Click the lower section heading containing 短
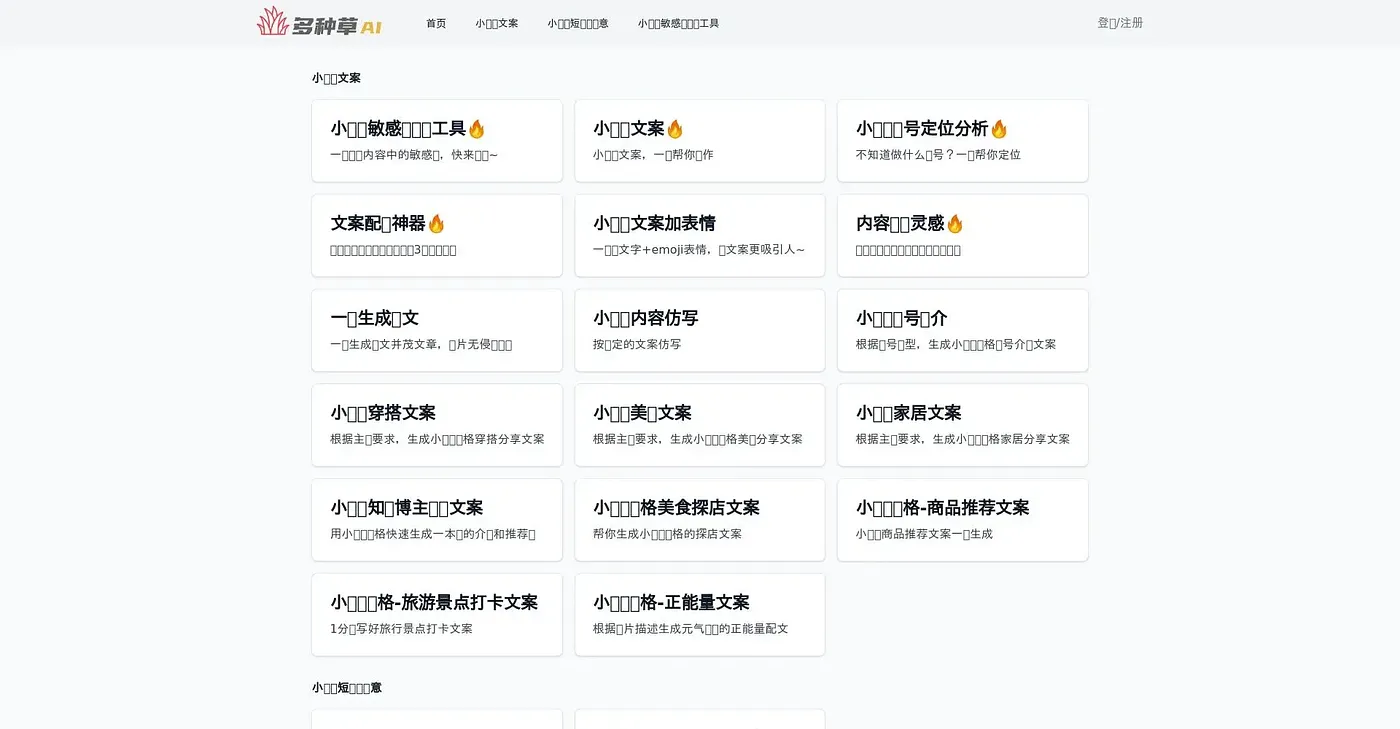The image size is (1400, 729). (x=347, y=688)
